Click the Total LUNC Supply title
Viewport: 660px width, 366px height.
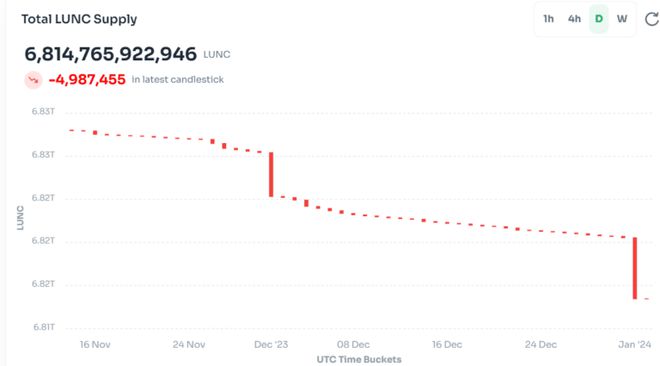tap(79, 19)
